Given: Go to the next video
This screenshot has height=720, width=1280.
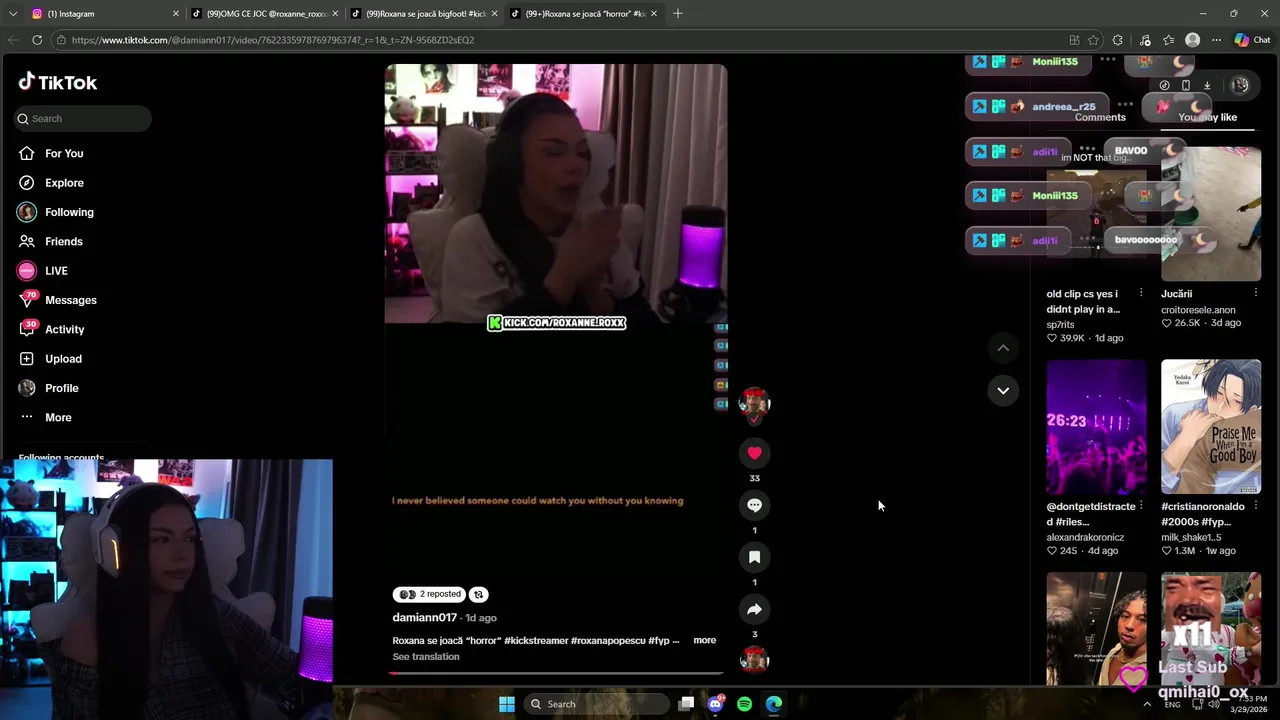Looking at the screenshot, I should pos(1003,390).
